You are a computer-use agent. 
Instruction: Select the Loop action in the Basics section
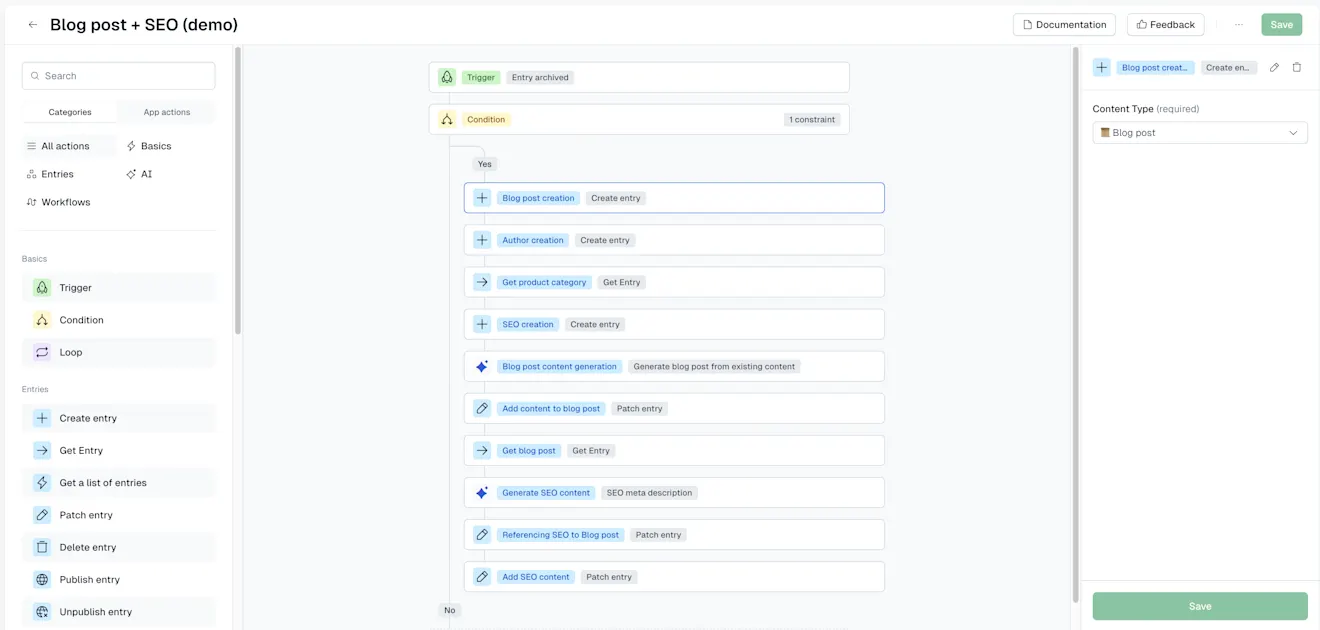point(70,351)
